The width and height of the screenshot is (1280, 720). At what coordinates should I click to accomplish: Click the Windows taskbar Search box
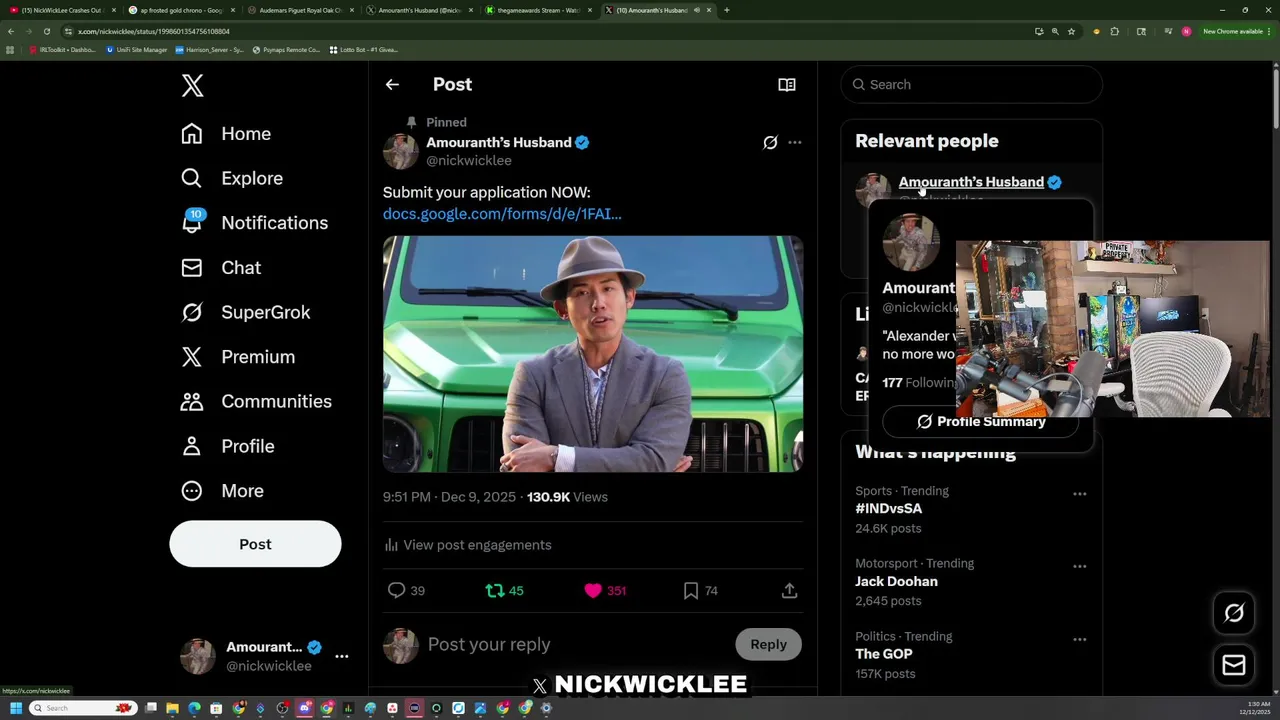83,708
